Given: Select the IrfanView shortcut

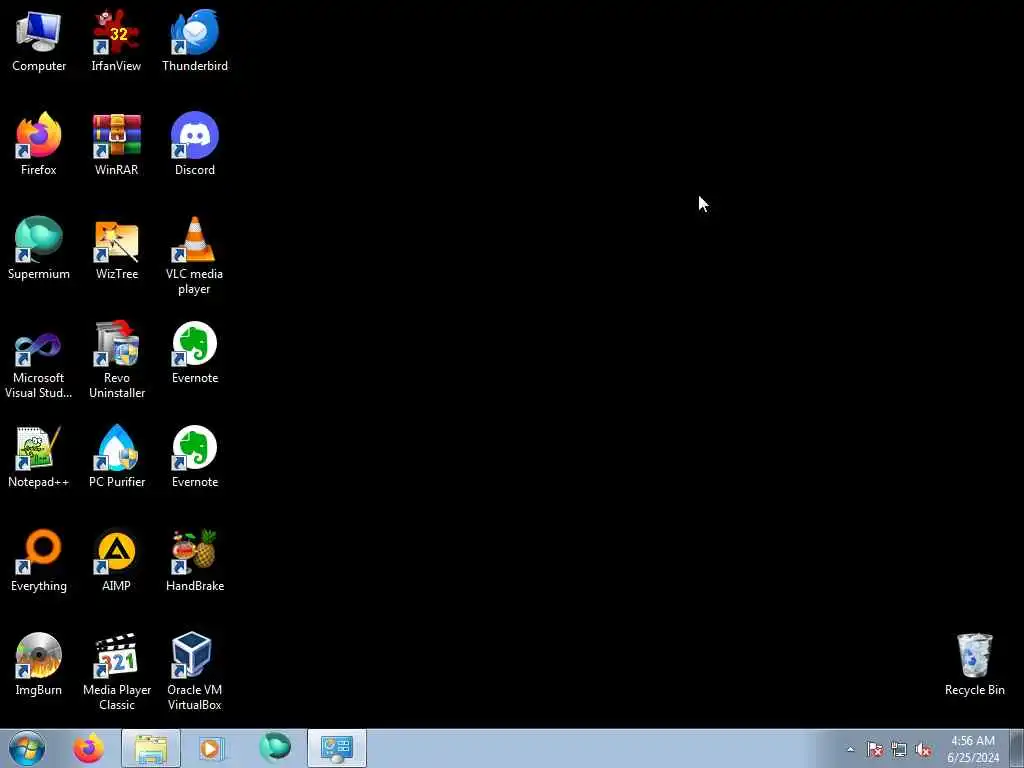Looking at the screenshot, I should coord(116,40).
